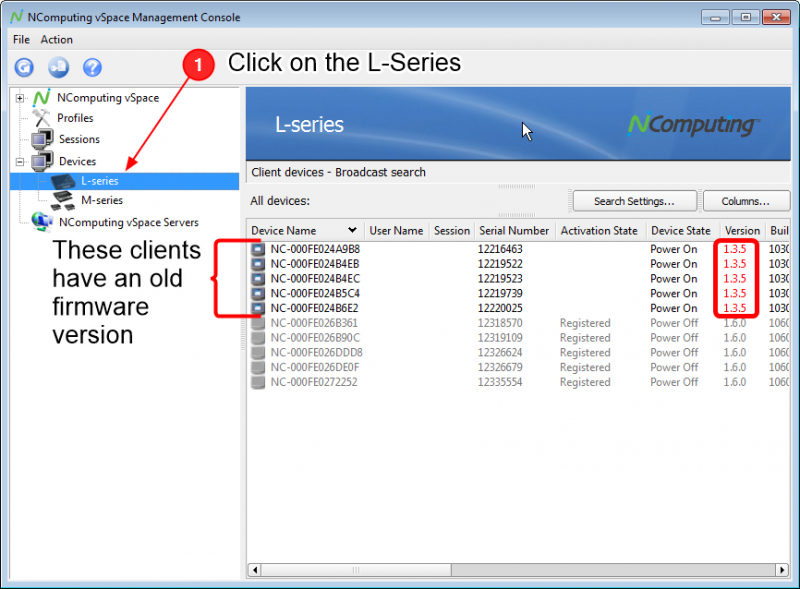Click the scrollbar right arrow
The width and height of the screenshot is (800, 589).
tap(782, 570)
